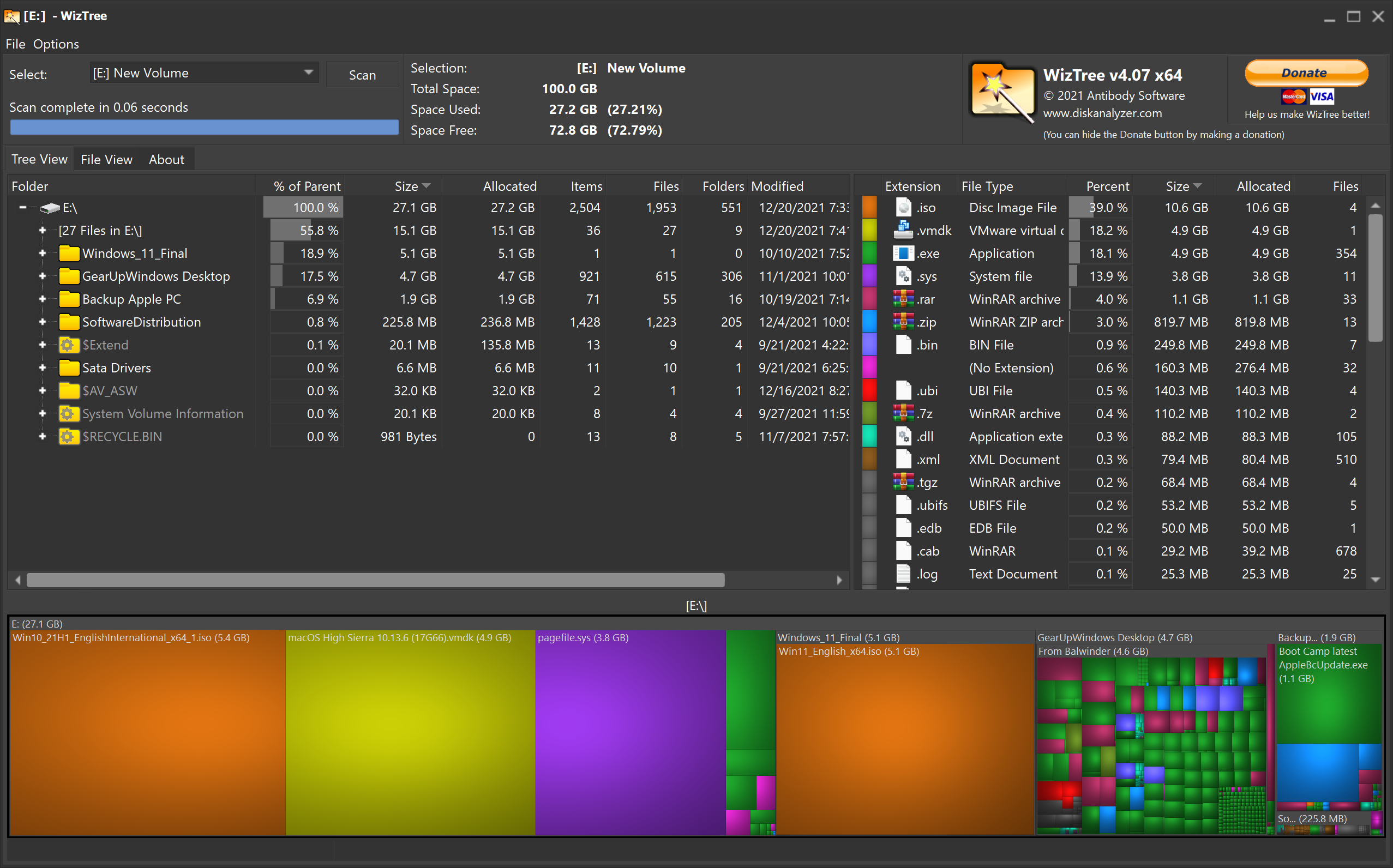This screenshot has width=1393, height=868.
Task: Click the SoftwareDistribution folder icon
Action: click(x=69, y=322)
